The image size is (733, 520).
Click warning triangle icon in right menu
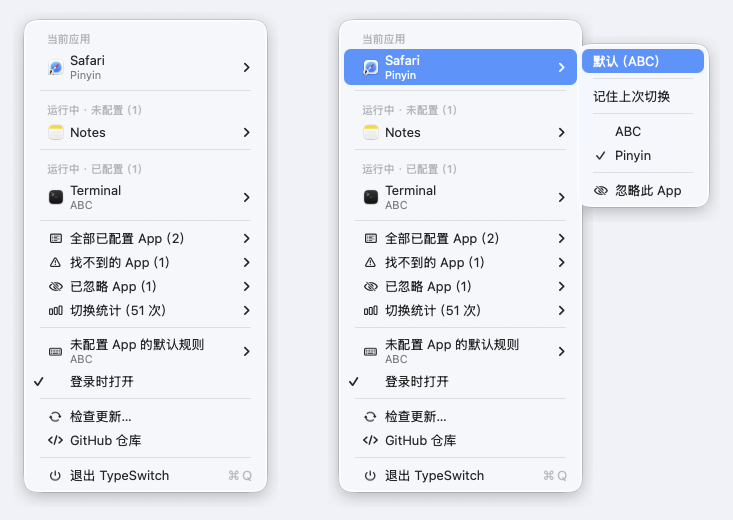(371, 262)
